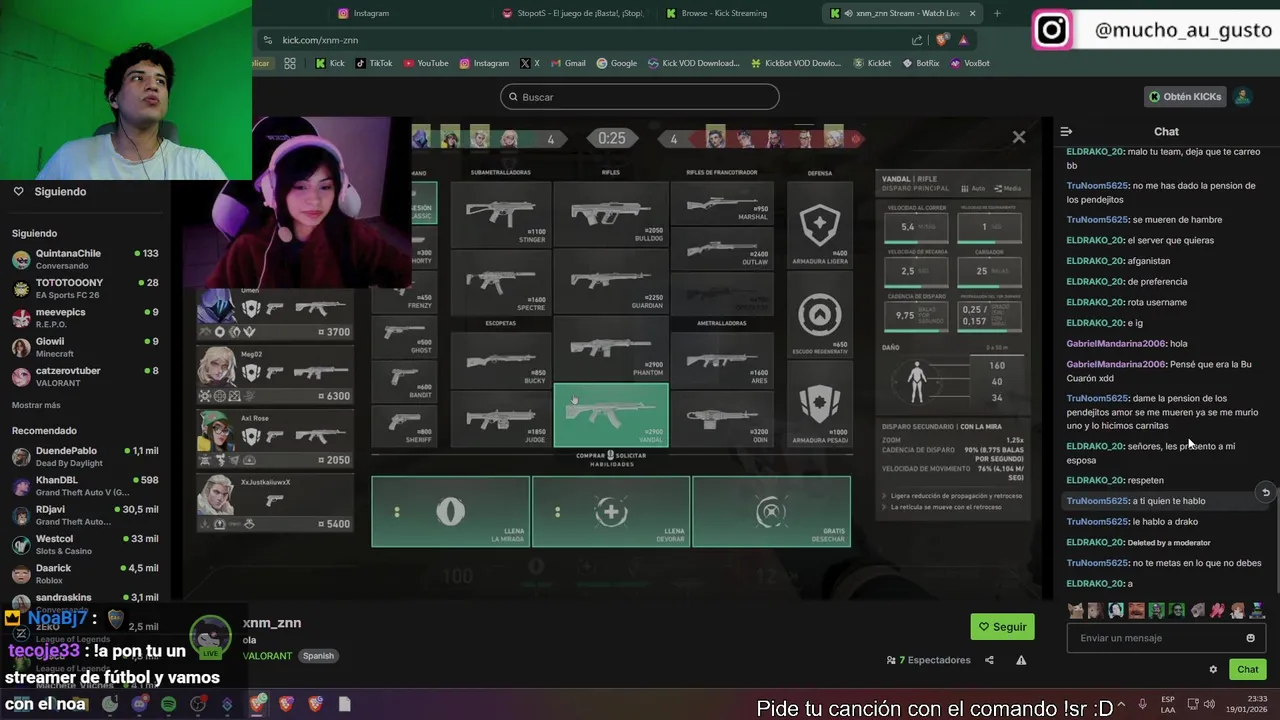The width and height of the screenshot is (1280, 720).
Task: Select the Bucky shotgun
Action: pyautogui.click(x=500, y=360)
